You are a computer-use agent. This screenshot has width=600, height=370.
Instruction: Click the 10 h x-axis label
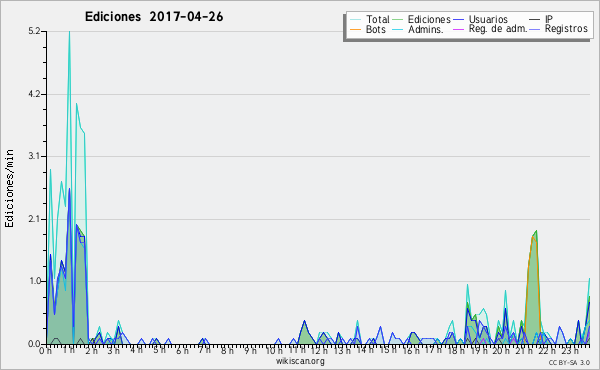(274, 350)
